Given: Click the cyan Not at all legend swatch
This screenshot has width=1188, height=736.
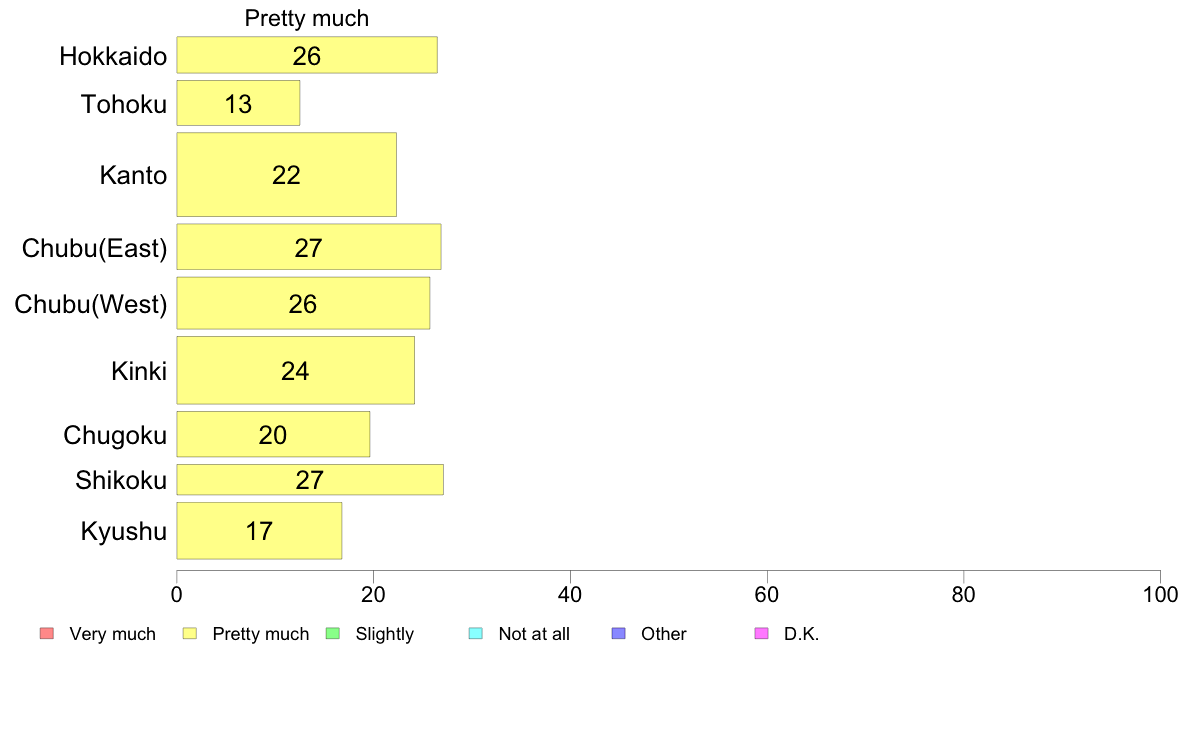Looking at the screenshot, I should click(x=476, y=634).
